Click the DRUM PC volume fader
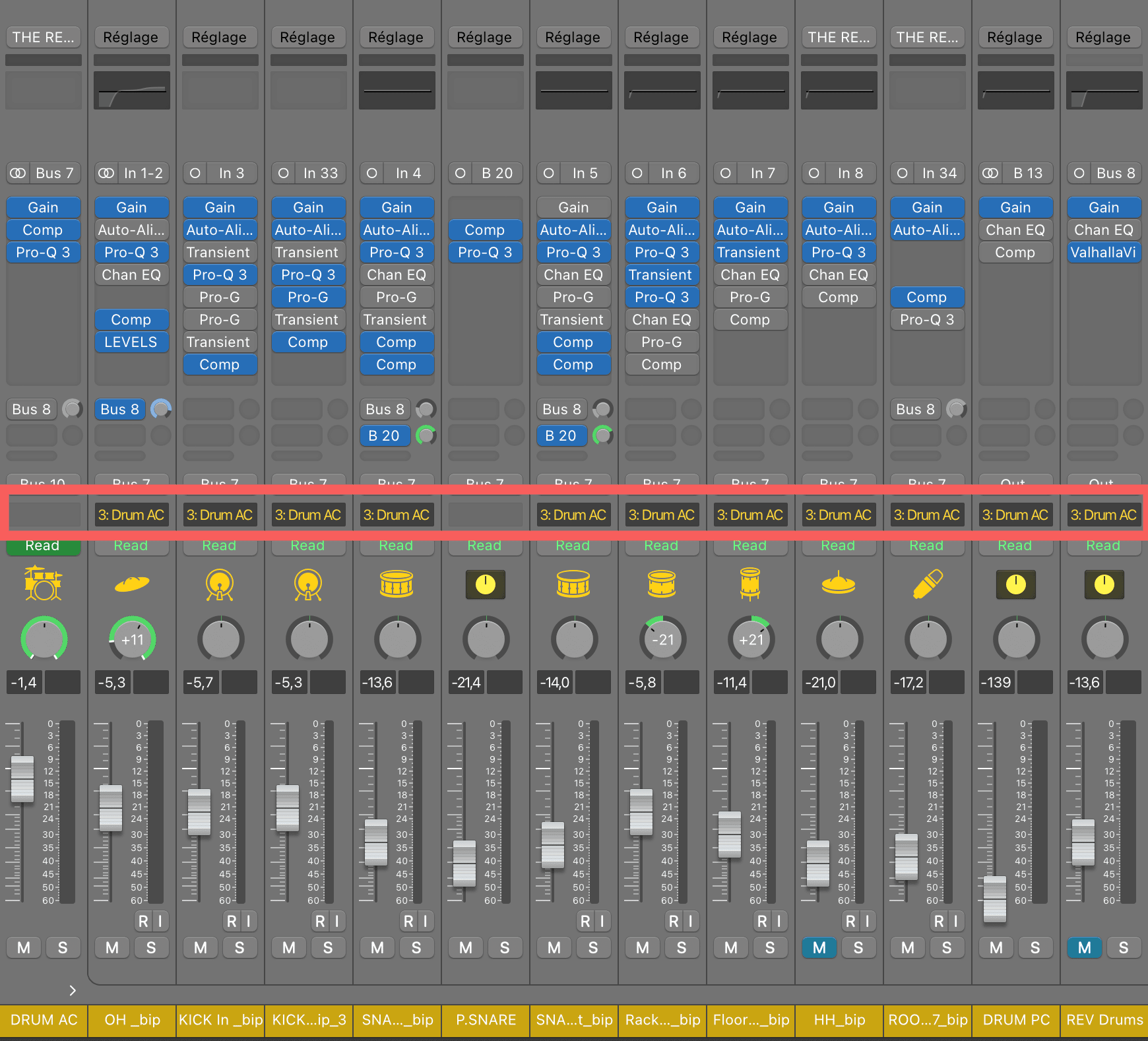The height and width of the screenshot is (1041, 1148). click(995, 899)
